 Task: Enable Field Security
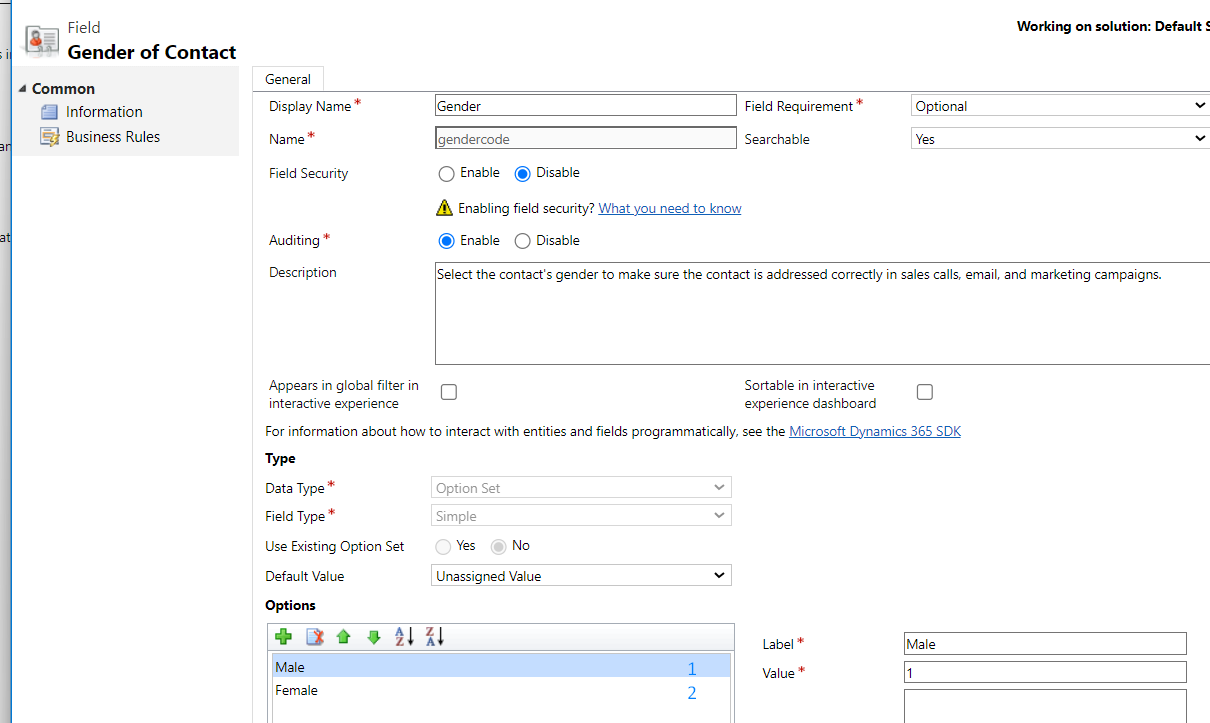(446, 173)
